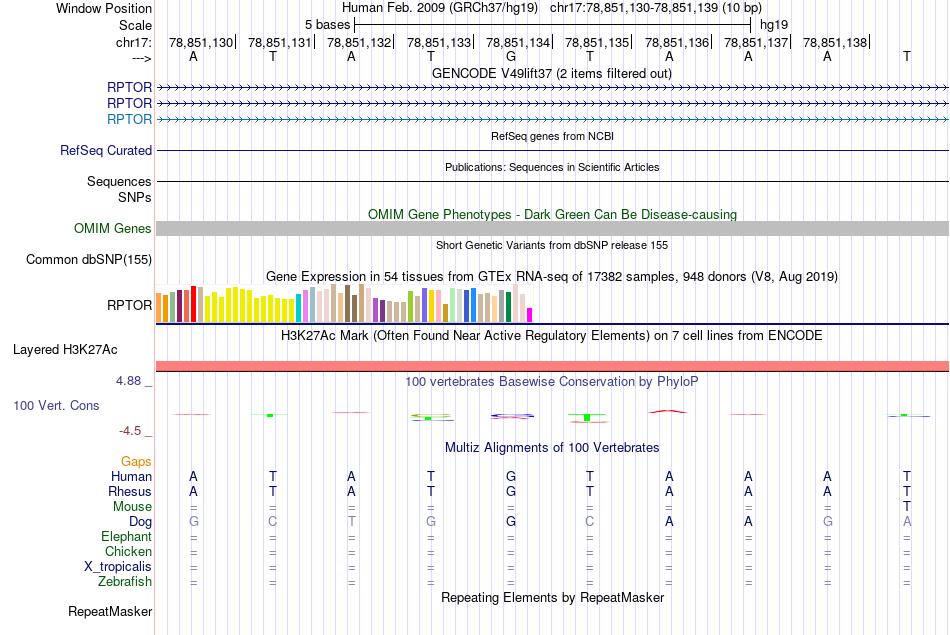This screenshot has height=635, width=950.
Task: Select the Mouse alignment row label
Action: click(132, 507)
